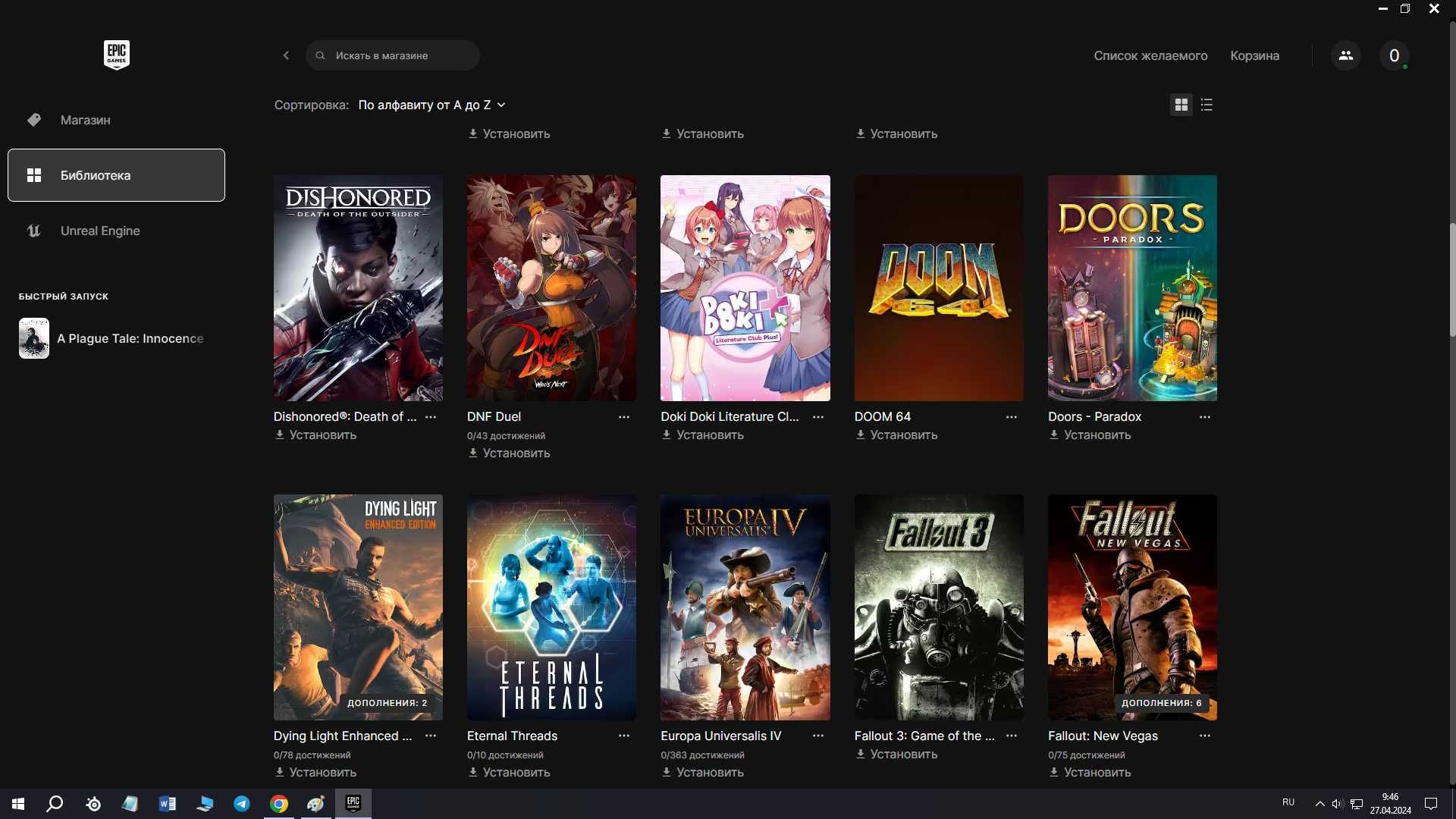Switch to grid view
The image size is (1456, 819).
[x=1181, y=105]
